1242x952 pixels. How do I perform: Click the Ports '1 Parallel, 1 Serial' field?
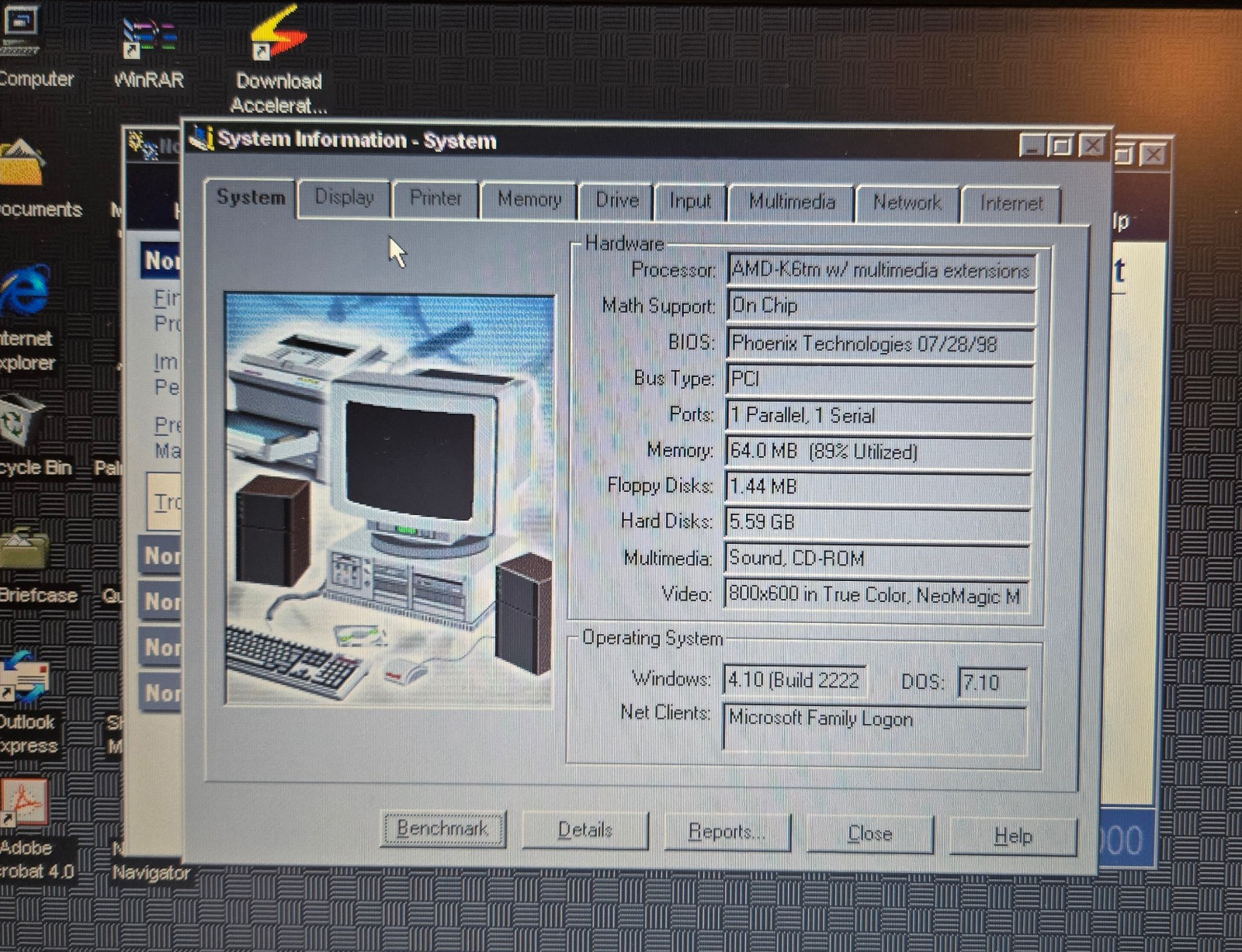click(879, 415)
